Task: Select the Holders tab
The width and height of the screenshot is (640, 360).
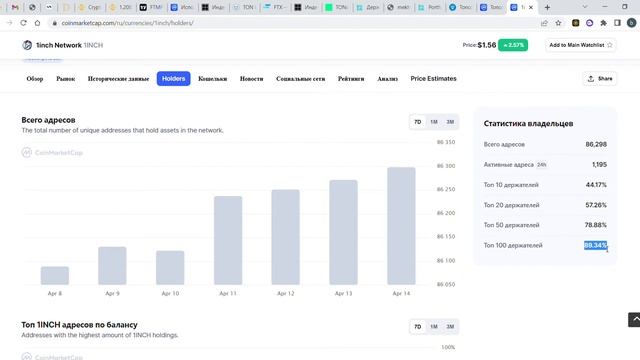Action: click(173, 78)
